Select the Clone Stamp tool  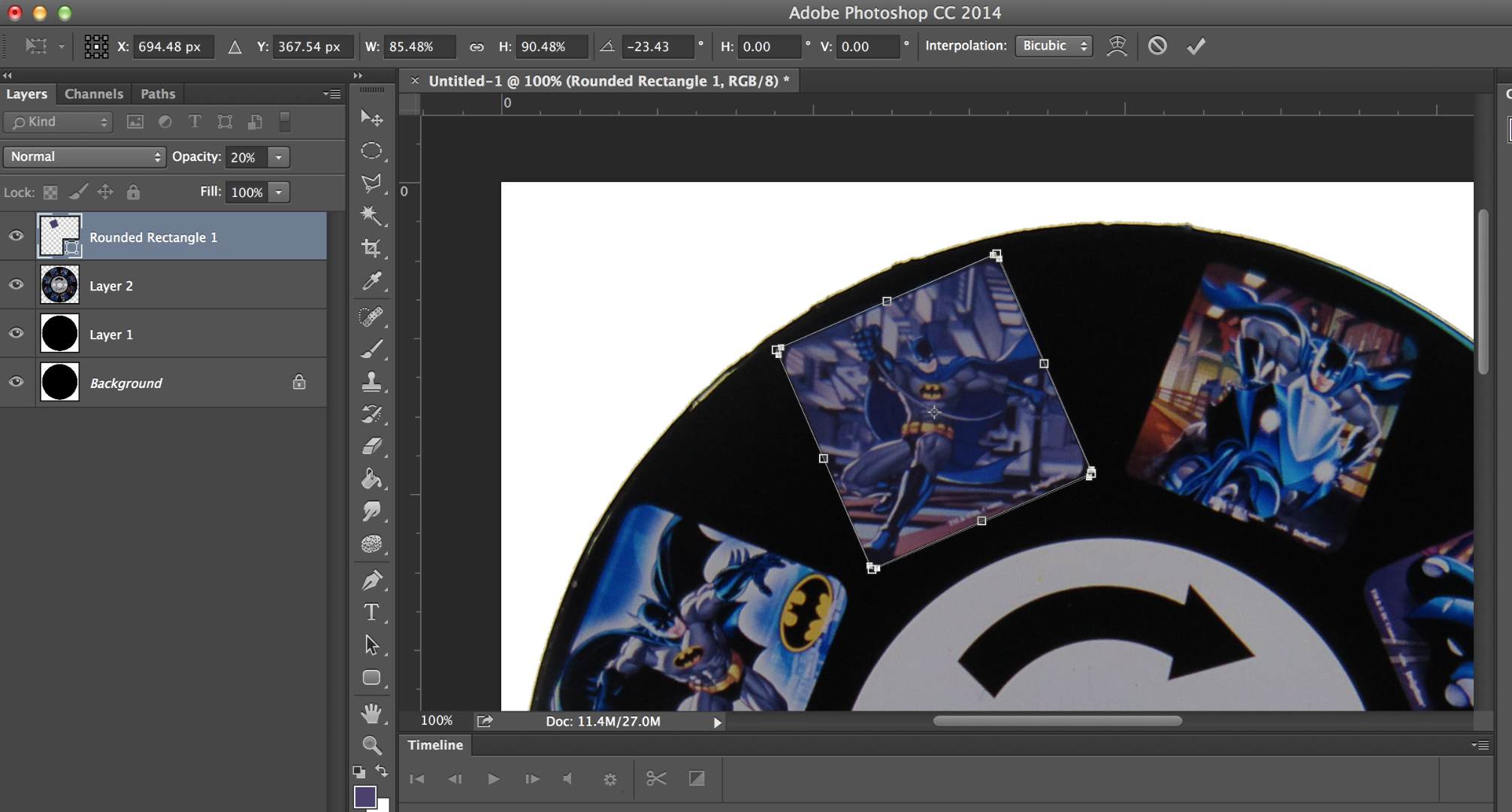[370, 381]
